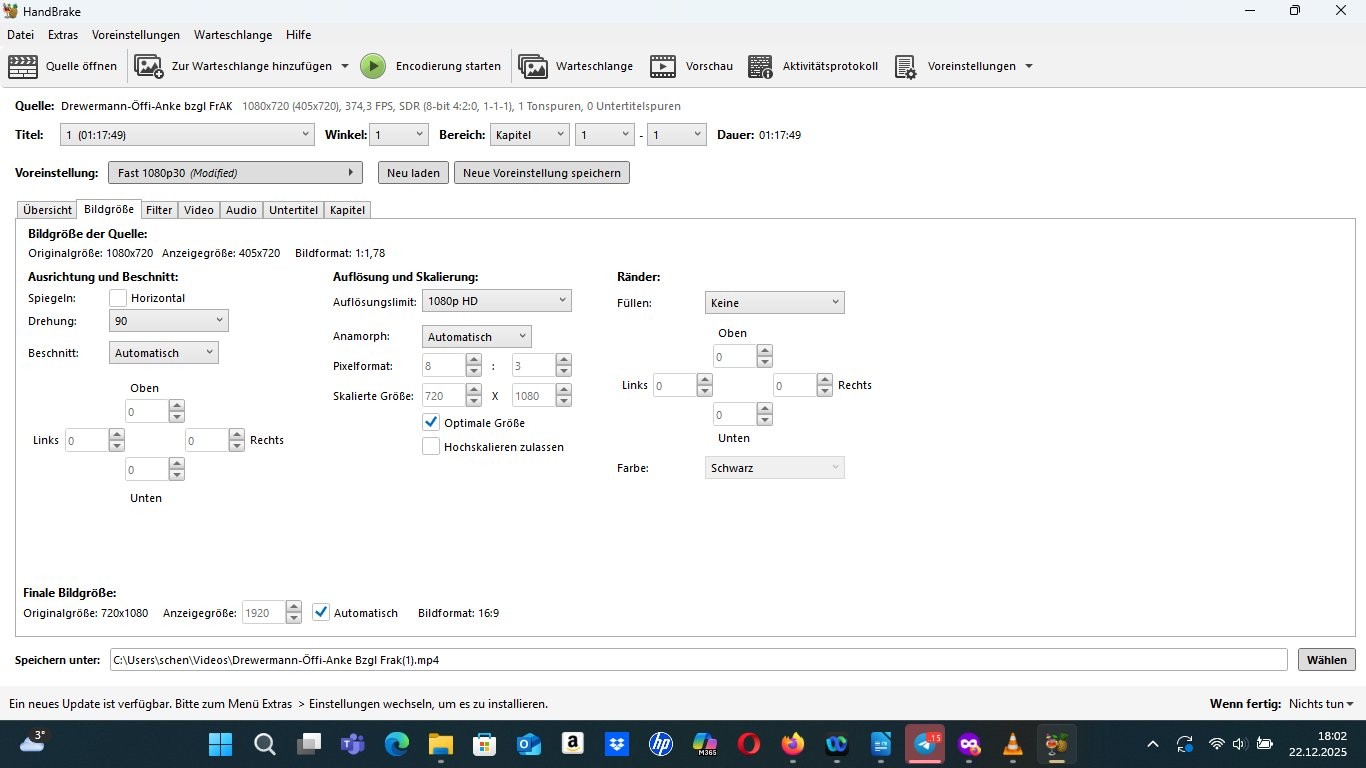Click the Voreinstellungen toolbar gear icon
1366x768 pixels.
(x=905, y=67)
